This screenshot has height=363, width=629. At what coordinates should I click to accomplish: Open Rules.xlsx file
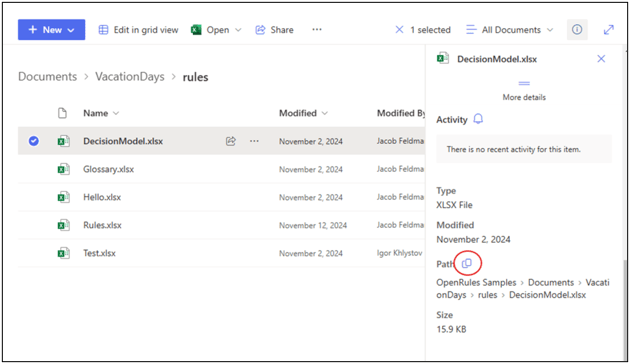[x=102, y=225]
